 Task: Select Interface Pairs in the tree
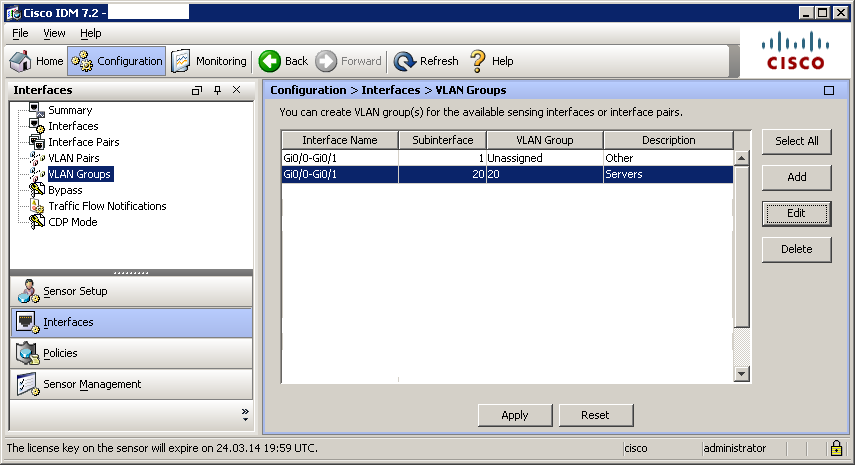[83, 142]
